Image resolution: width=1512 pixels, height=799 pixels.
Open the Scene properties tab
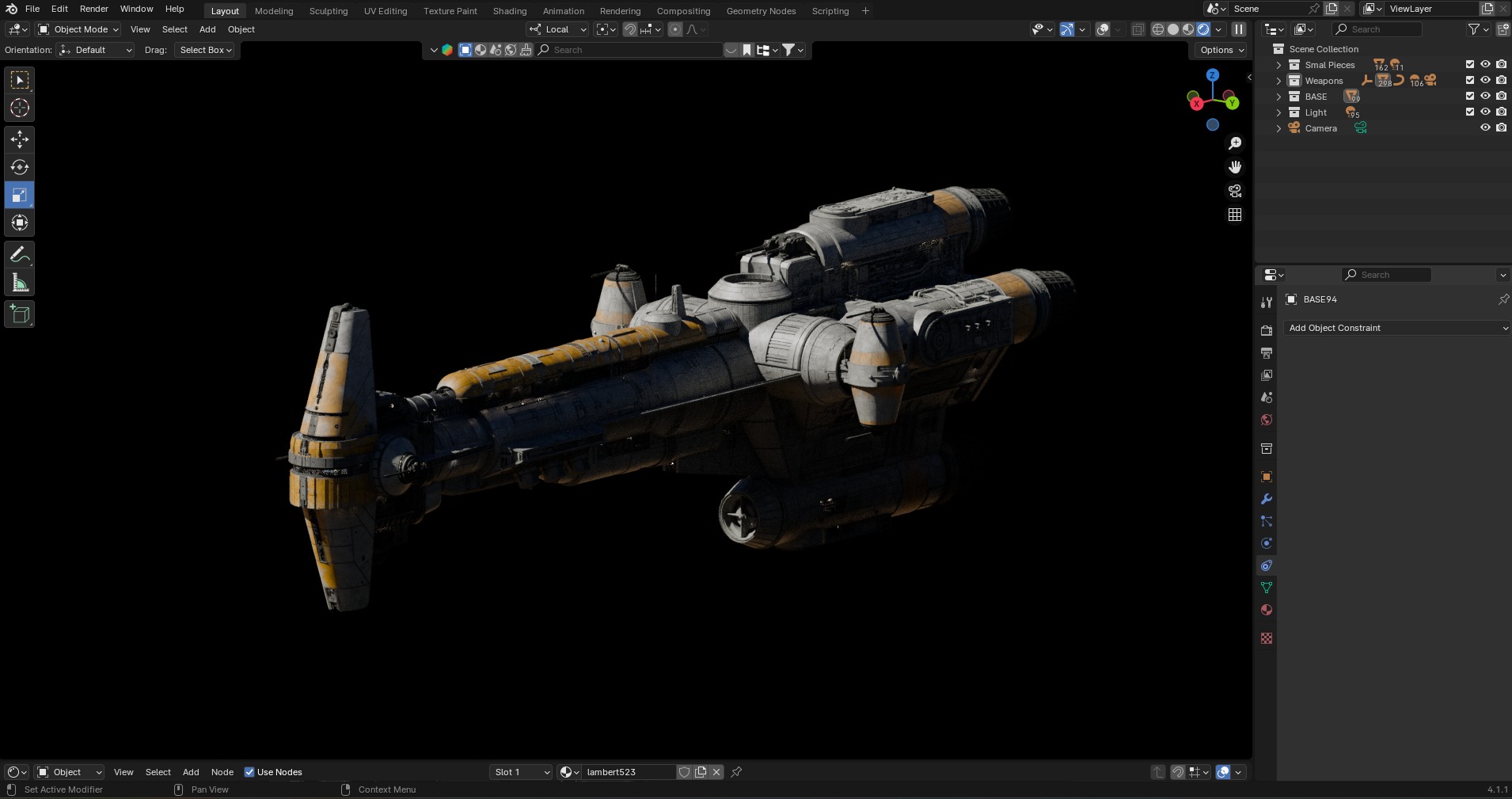(1267, 398)
